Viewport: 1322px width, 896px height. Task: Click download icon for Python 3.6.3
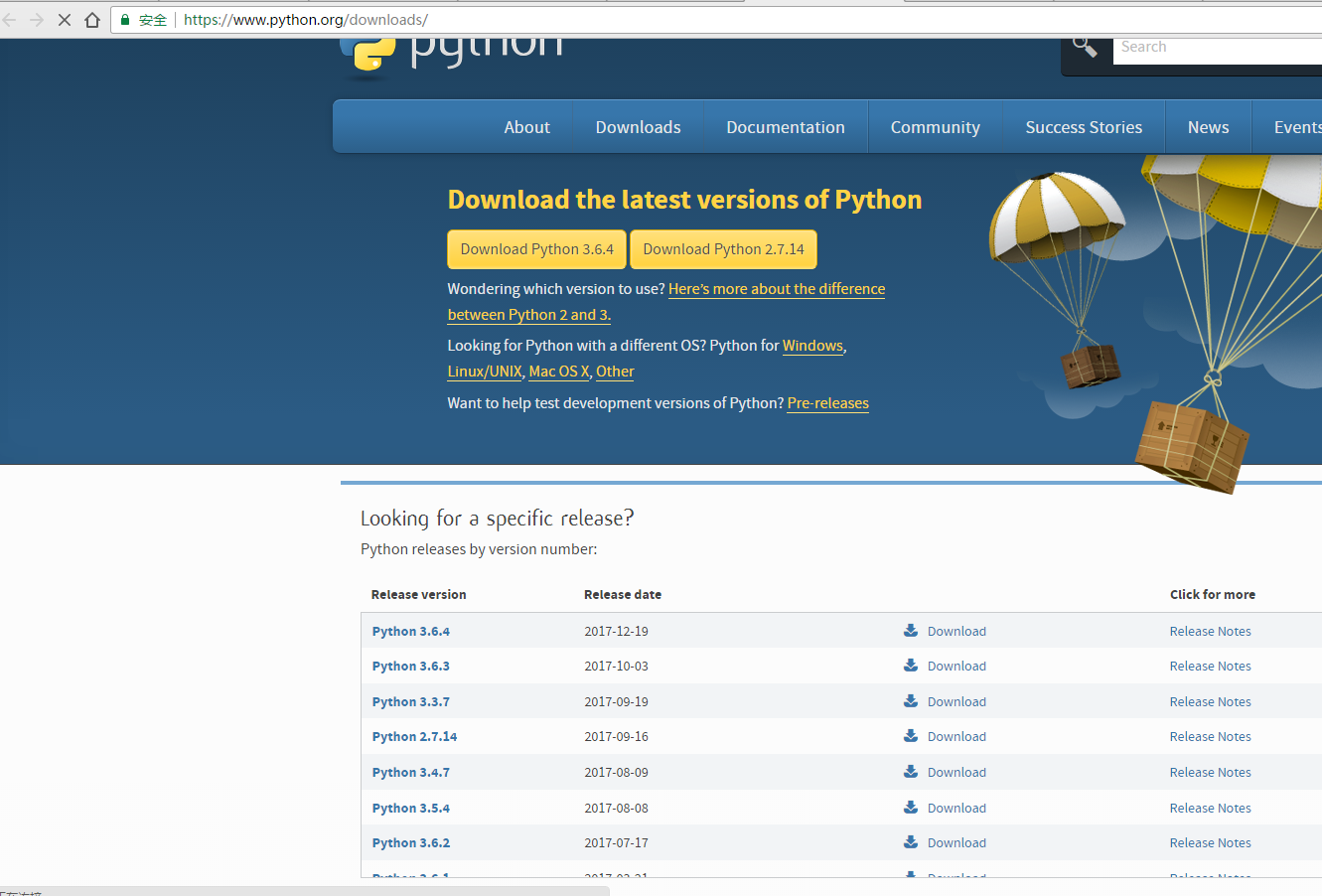(911, 666)
